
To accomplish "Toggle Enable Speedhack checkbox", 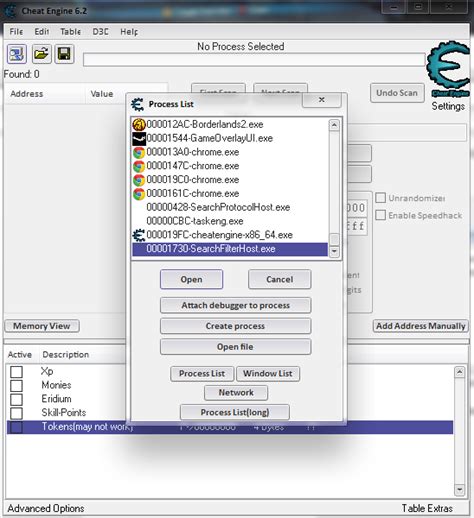I will (x=380, y=215).
